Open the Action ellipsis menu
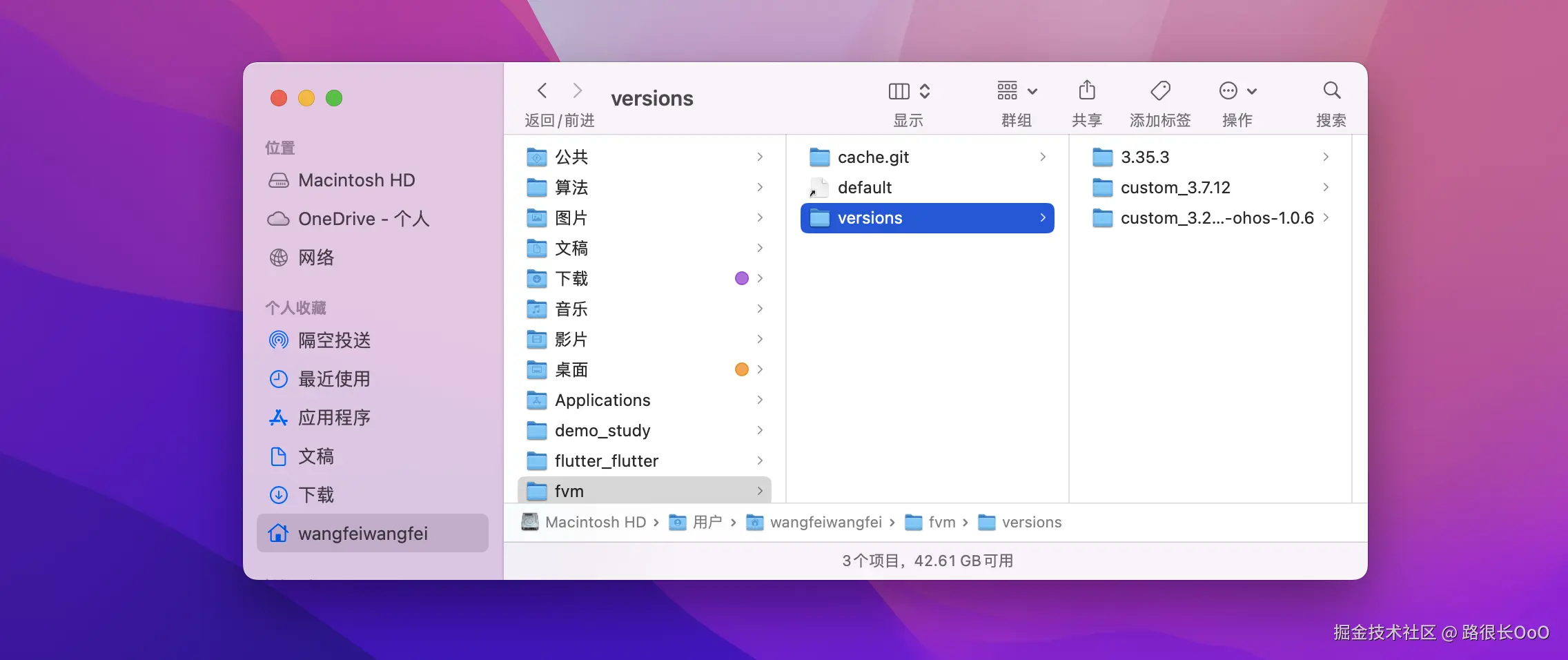The image size is (1568, 660). pos(1238,90)
